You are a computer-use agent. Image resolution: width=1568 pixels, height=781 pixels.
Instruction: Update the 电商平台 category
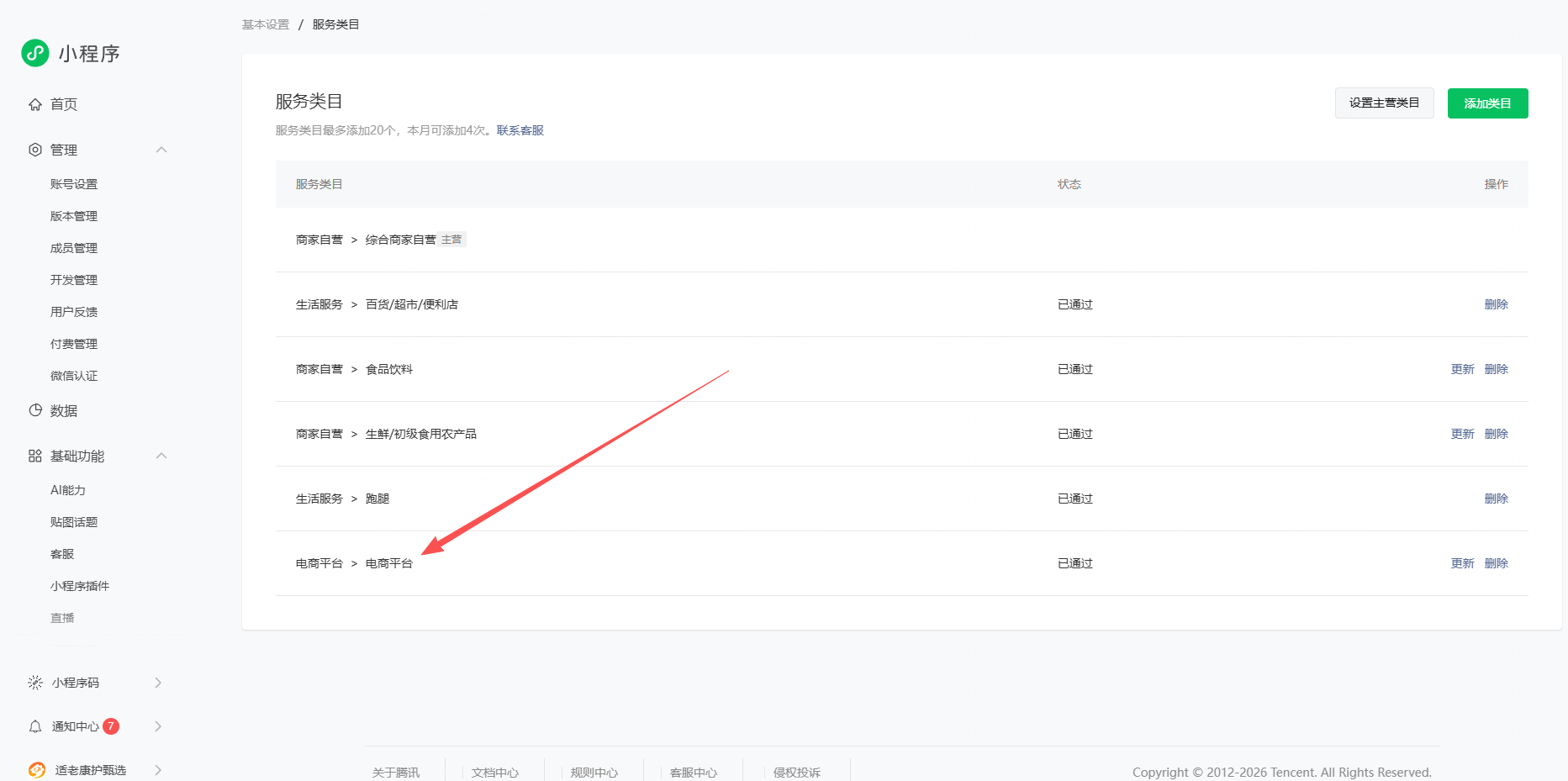click(1463, 563)
